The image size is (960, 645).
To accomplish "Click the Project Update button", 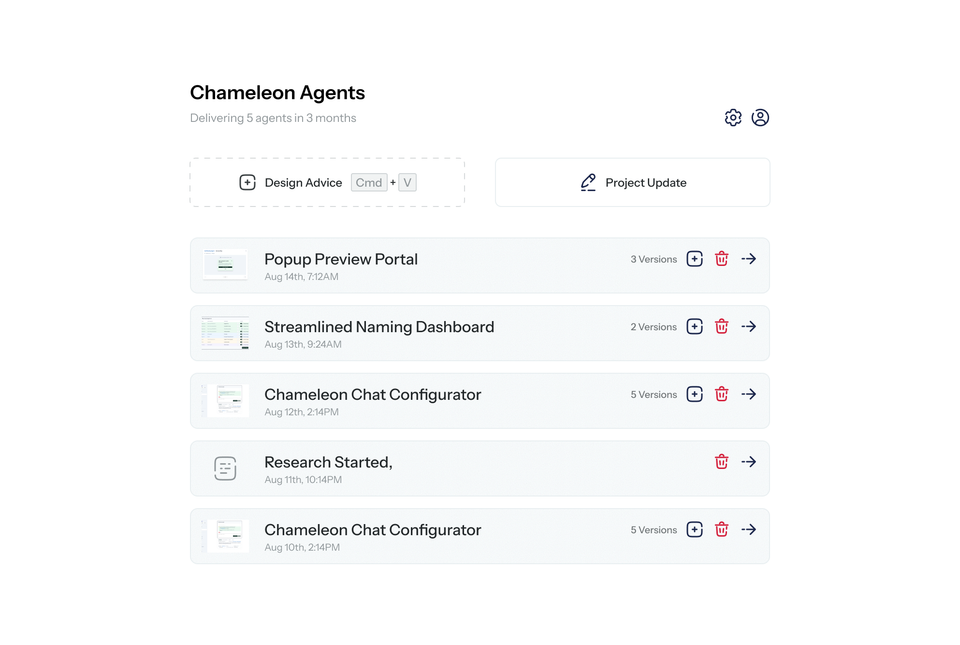I will (632, 182).
